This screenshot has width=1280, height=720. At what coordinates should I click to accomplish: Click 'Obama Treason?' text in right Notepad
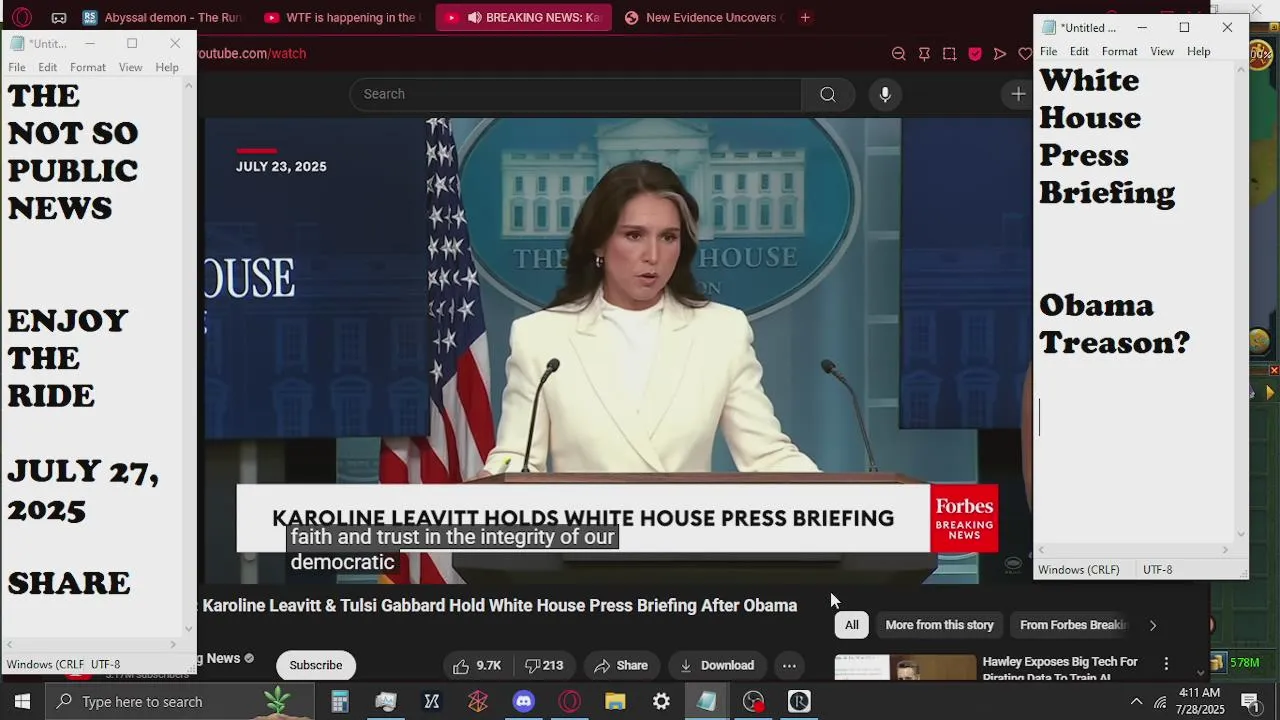(x=1114, y=324)
